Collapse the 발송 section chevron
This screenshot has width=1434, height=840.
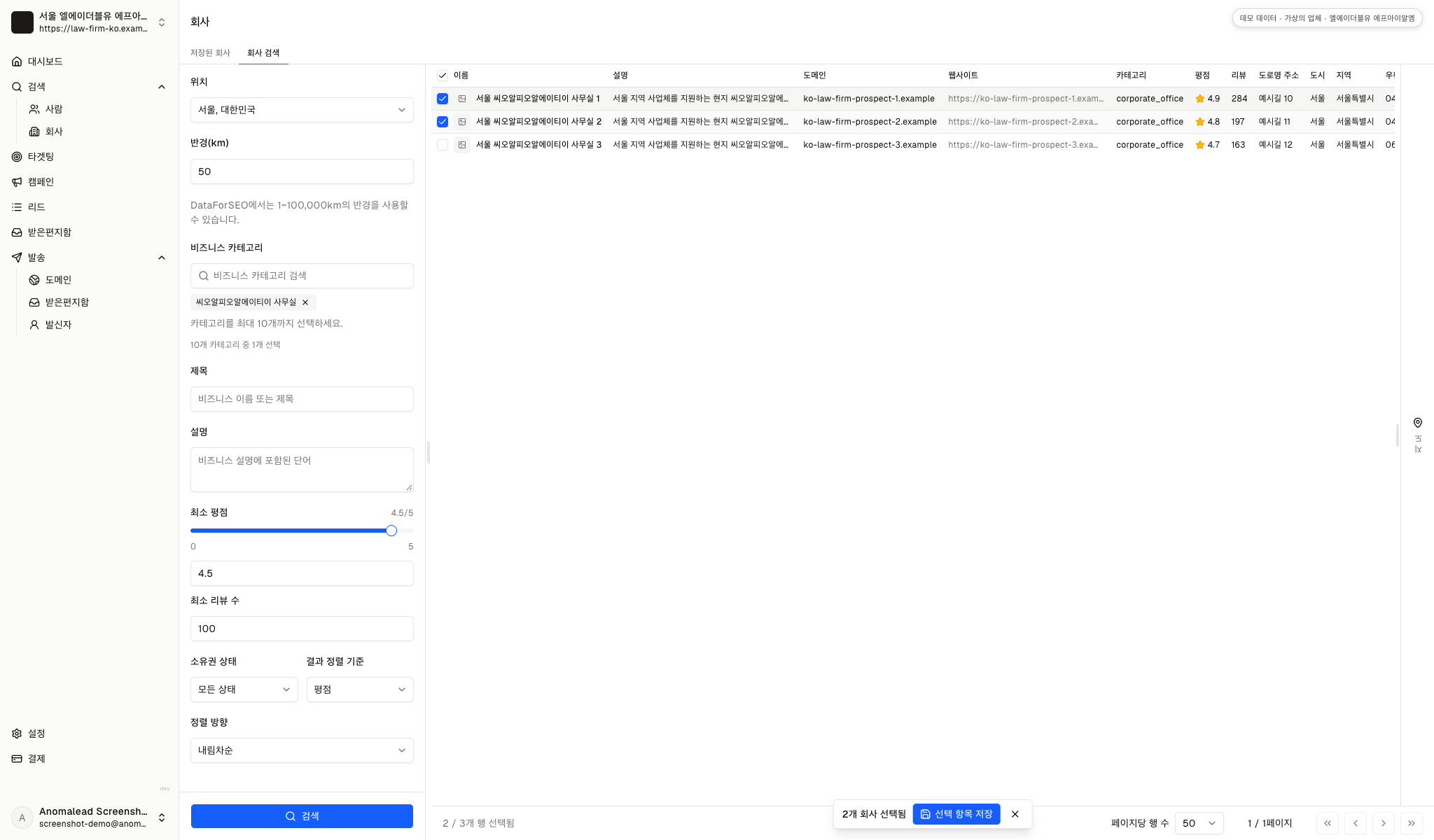tap(162, 258)
